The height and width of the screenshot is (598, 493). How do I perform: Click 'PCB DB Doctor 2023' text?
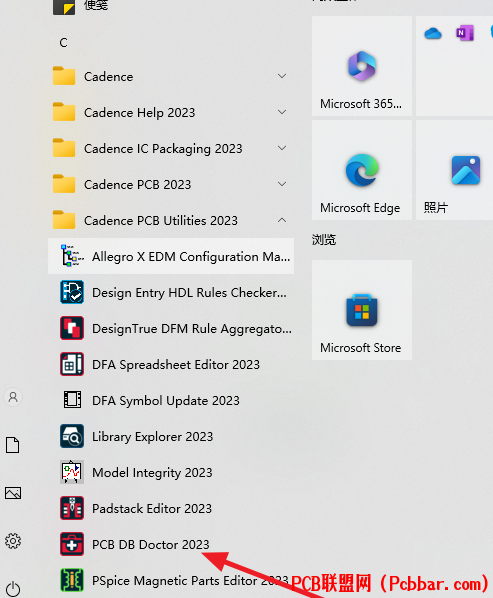point(151,544)
